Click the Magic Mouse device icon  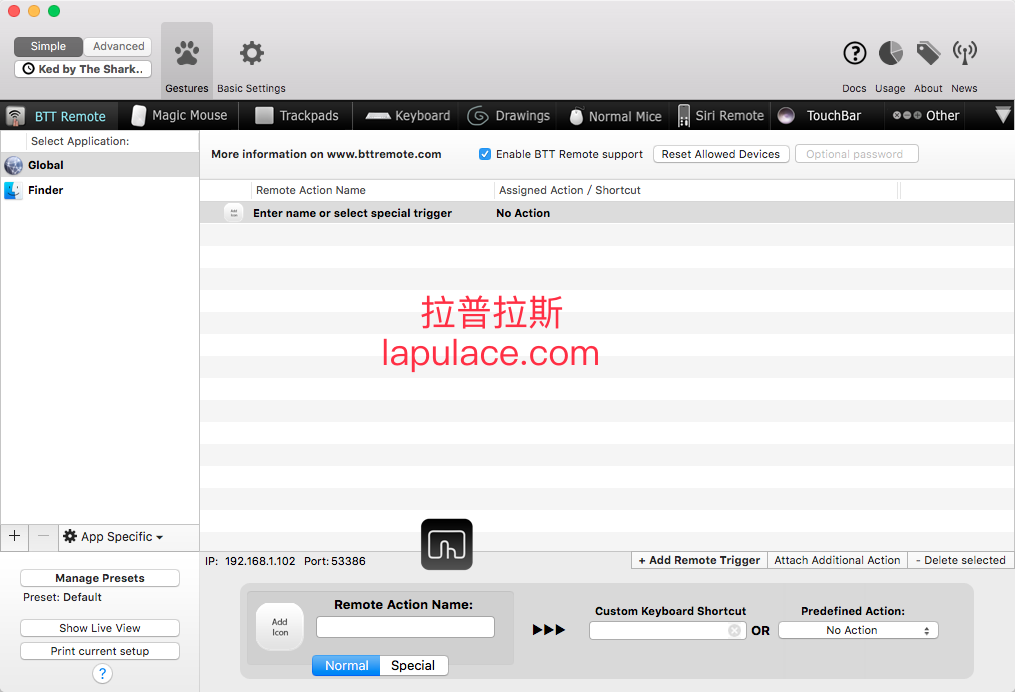point(139,115)
